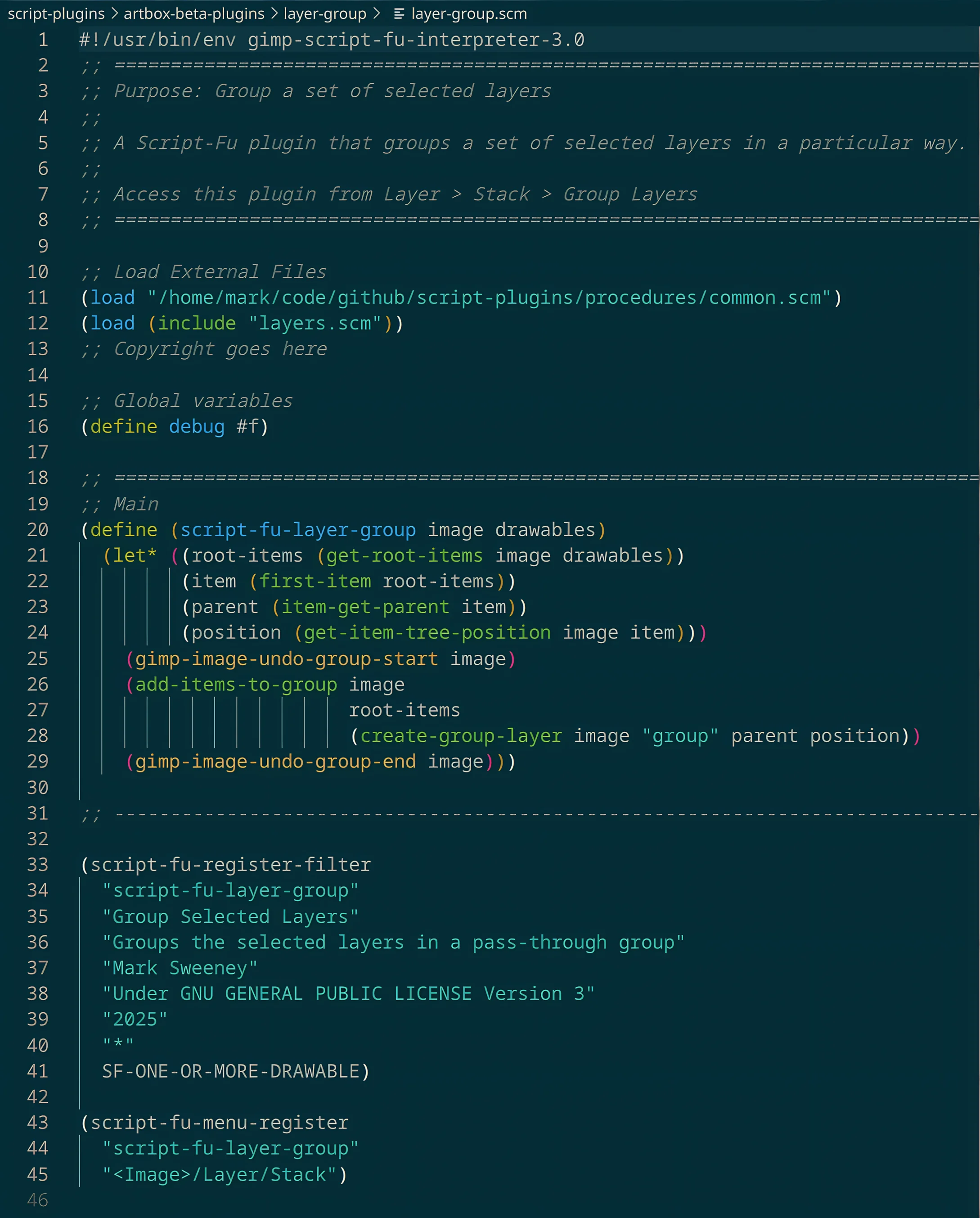Click the common.scm path string

tap(489, 298)
